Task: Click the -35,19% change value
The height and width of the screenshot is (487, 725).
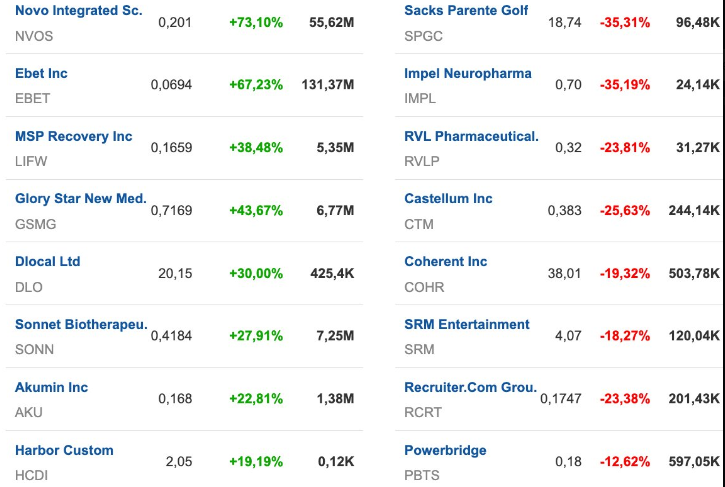Action: (625, 85)
